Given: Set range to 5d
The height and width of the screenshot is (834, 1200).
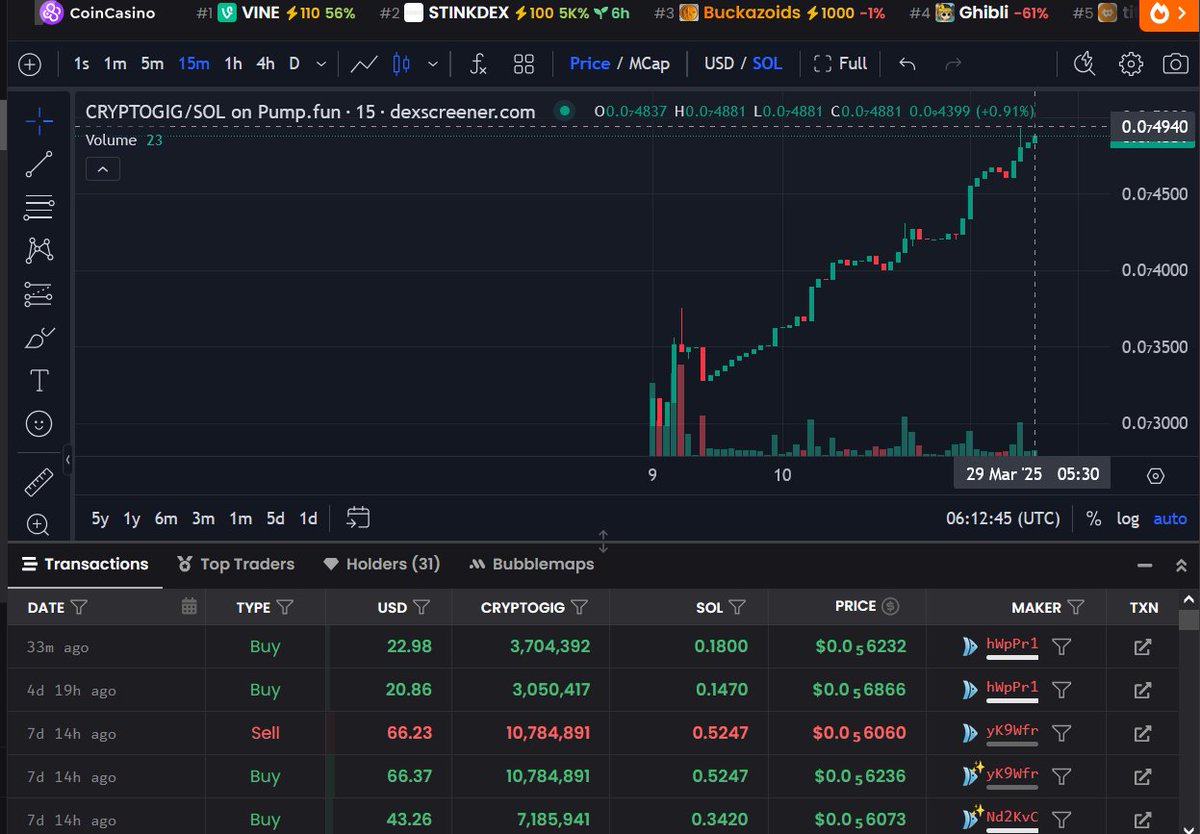Looking at the screenshot, I should (275, 518).
